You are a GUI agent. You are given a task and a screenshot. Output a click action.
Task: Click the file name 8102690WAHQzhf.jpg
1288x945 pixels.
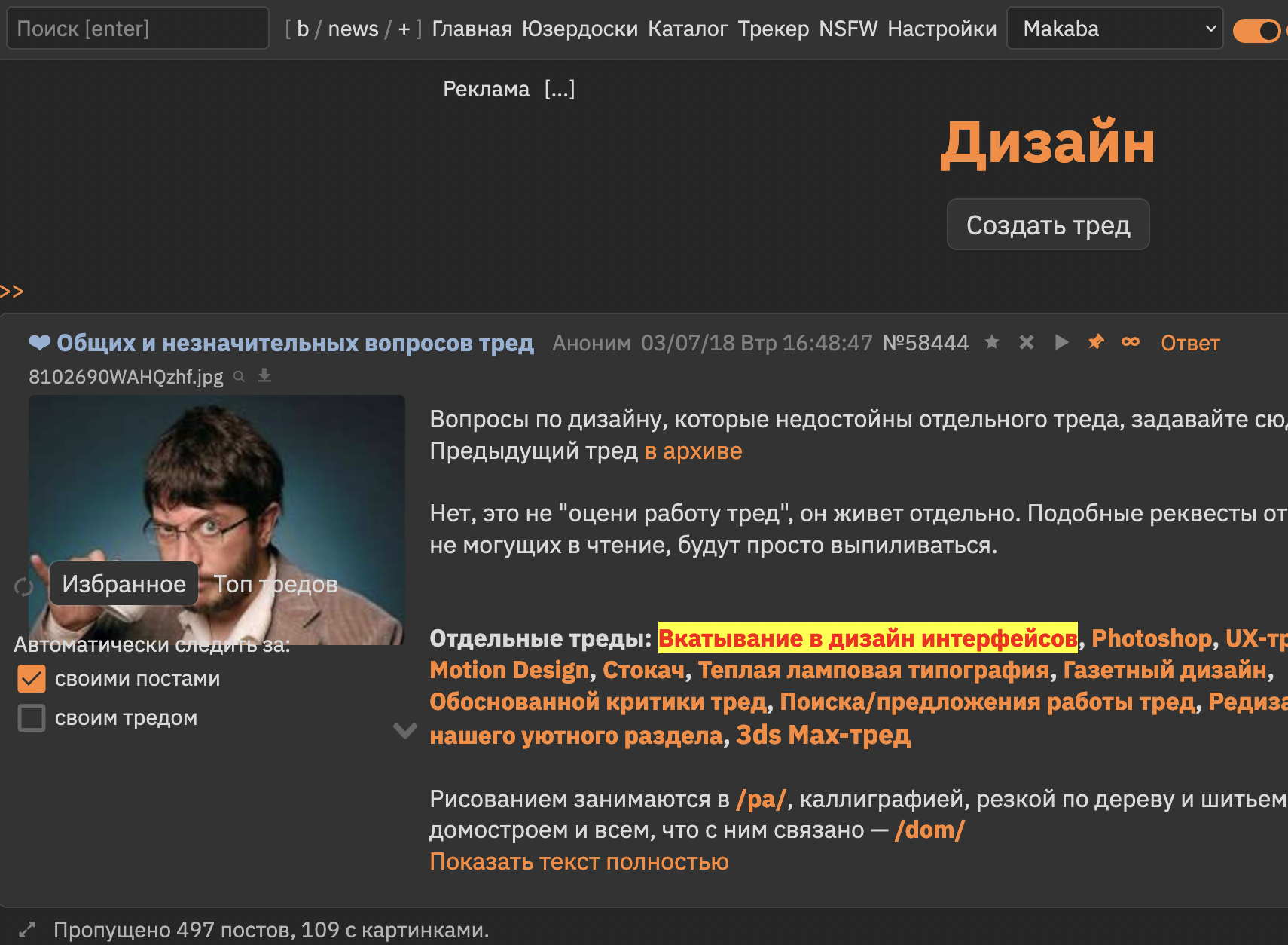126,377
